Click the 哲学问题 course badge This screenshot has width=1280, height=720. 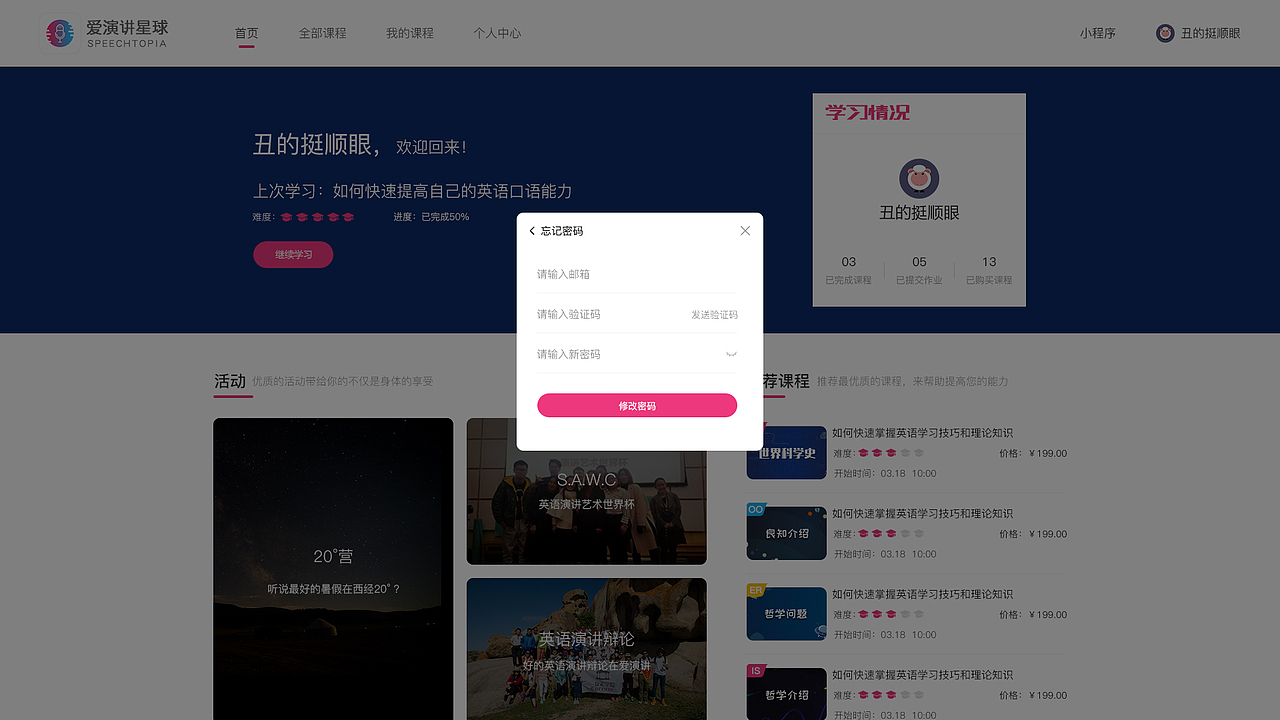[x=786, y=613]
